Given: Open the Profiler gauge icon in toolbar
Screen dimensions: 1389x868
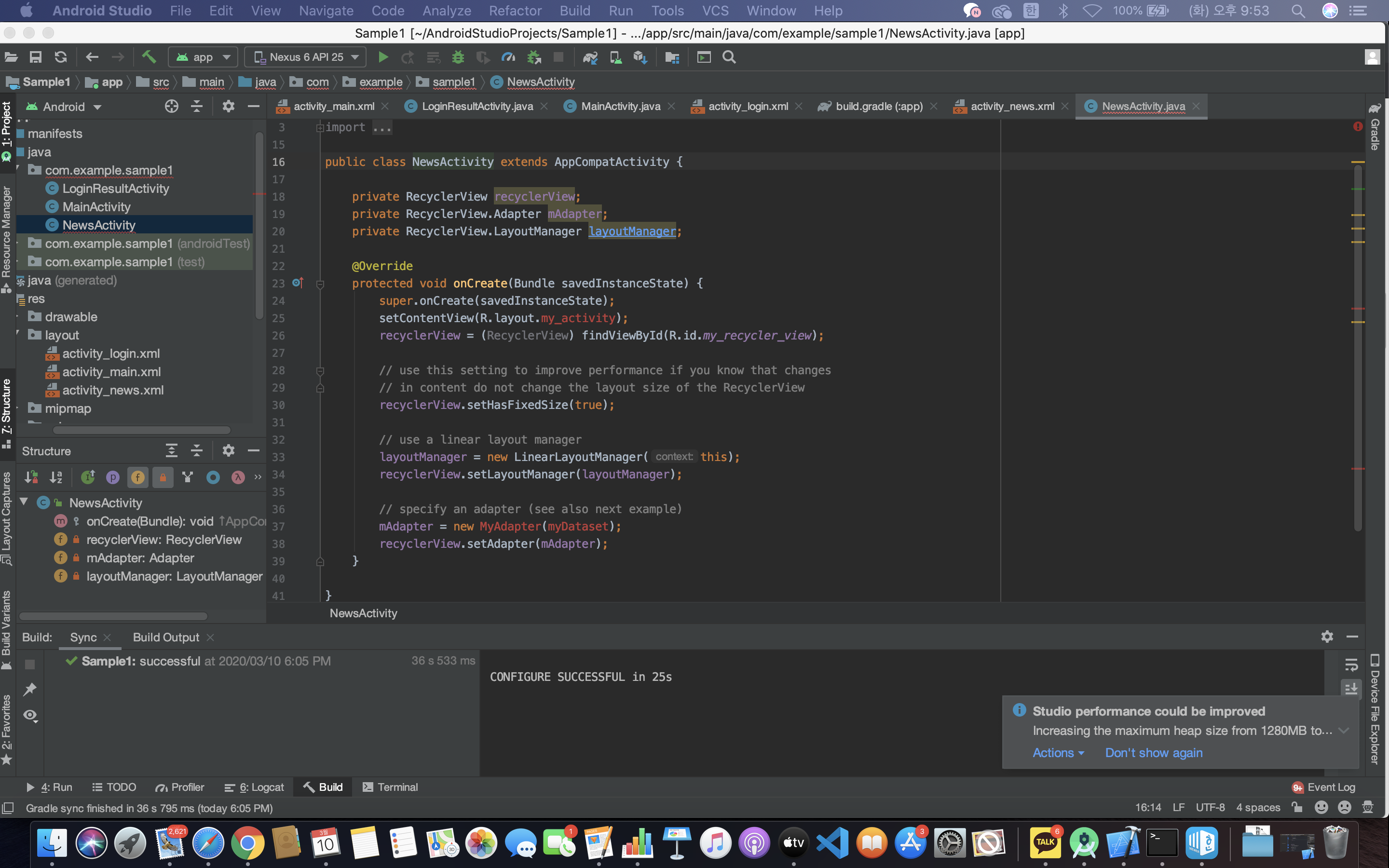Looking at the screenshot, I should (x=508, y=57).
